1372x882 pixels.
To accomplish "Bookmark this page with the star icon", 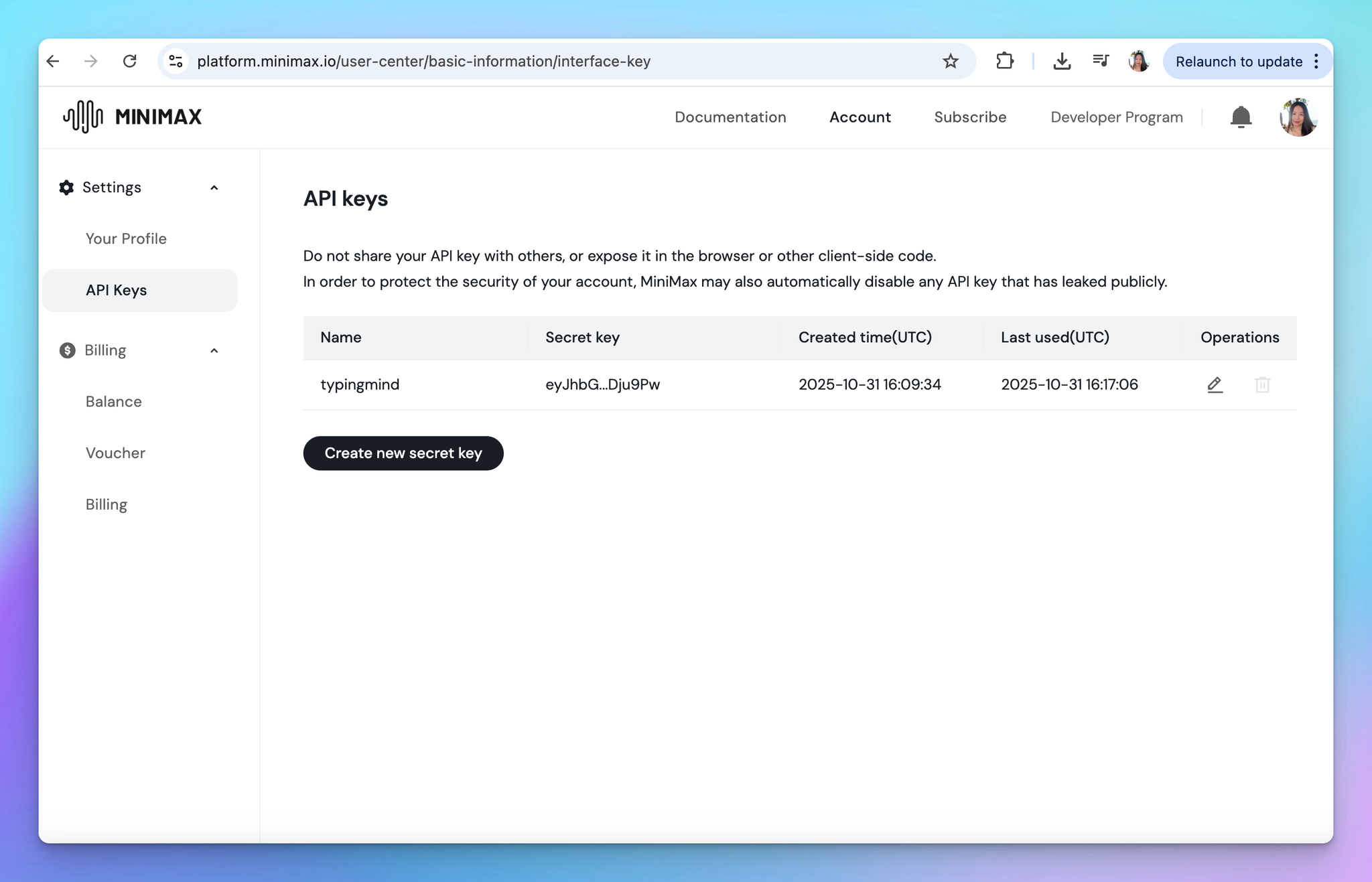I will [950, 62].
